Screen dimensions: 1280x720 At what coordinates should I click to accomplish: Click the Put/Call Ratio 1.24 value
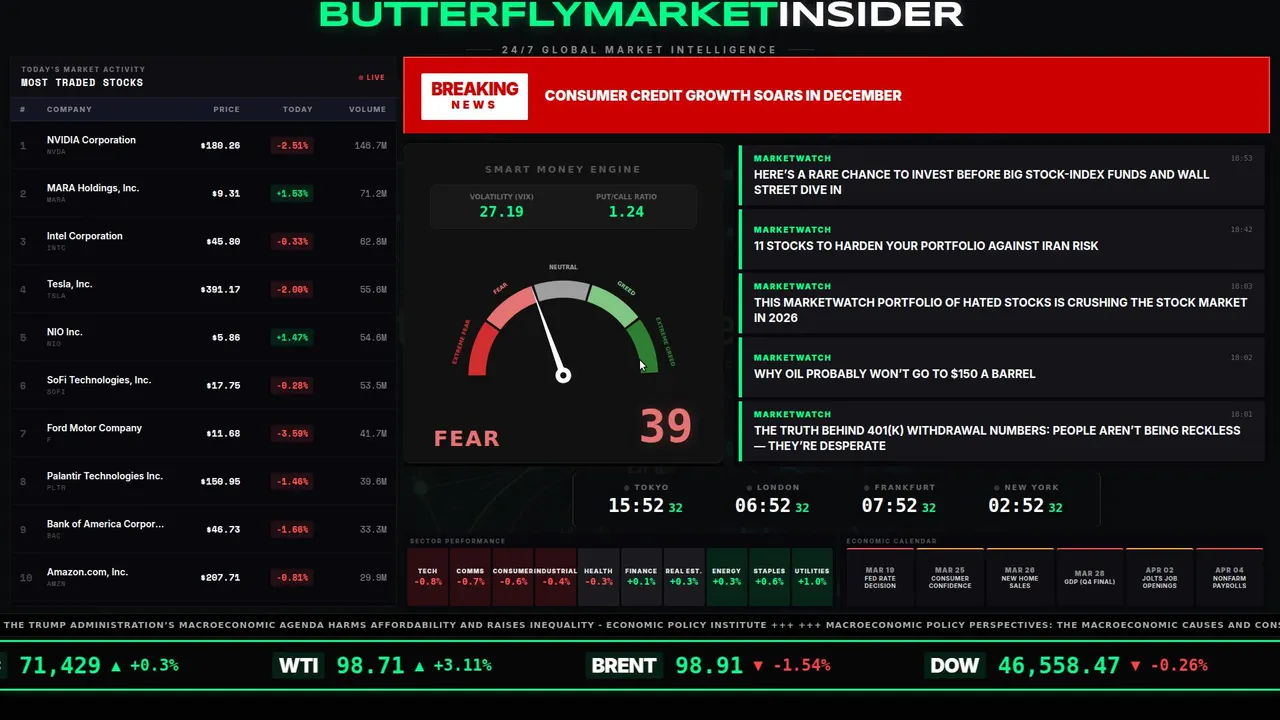pyautogui.click(x=626, y=212)
